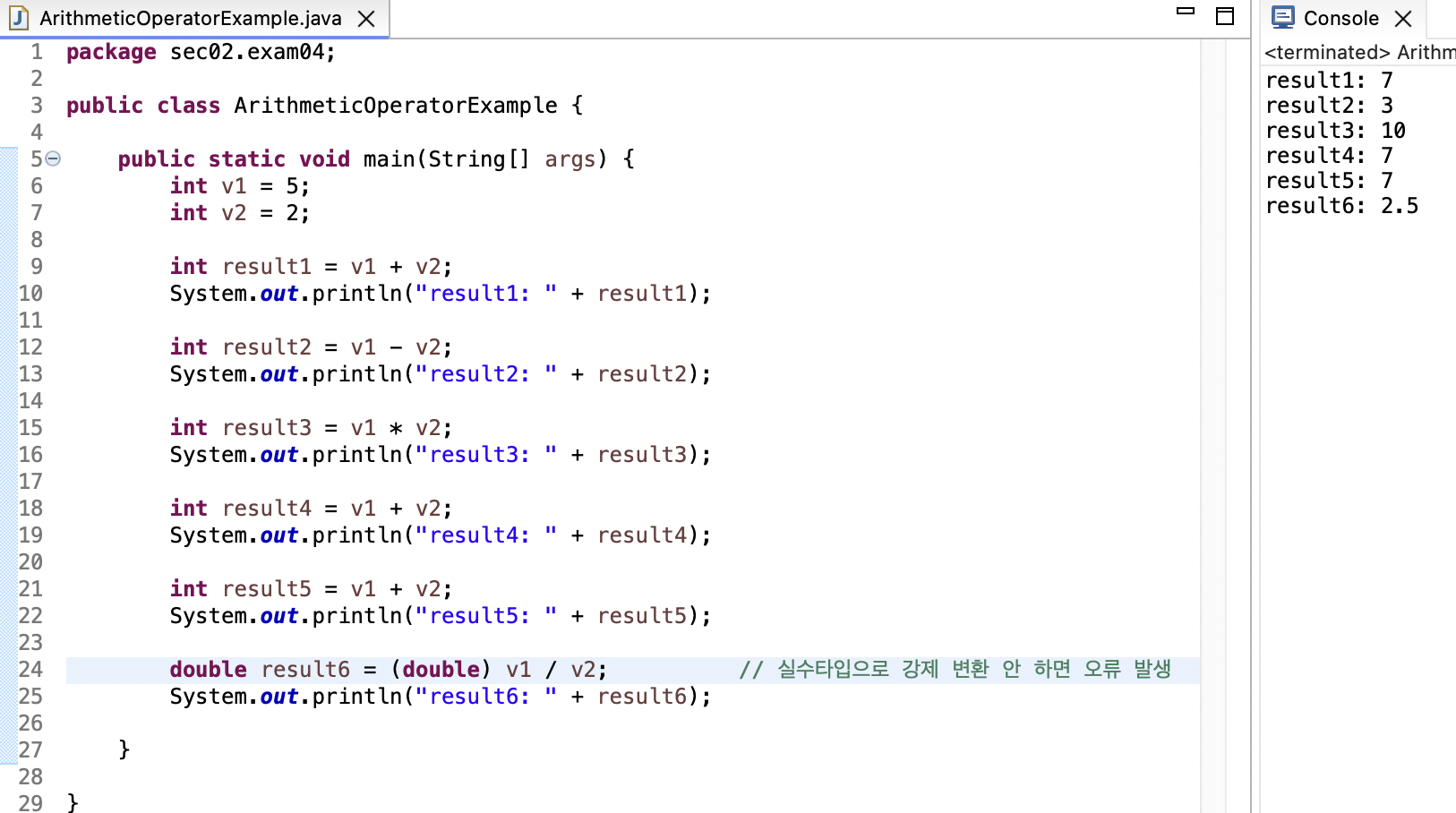
Task: Click console output 'result4: 7'
Action: [1329, 156]
